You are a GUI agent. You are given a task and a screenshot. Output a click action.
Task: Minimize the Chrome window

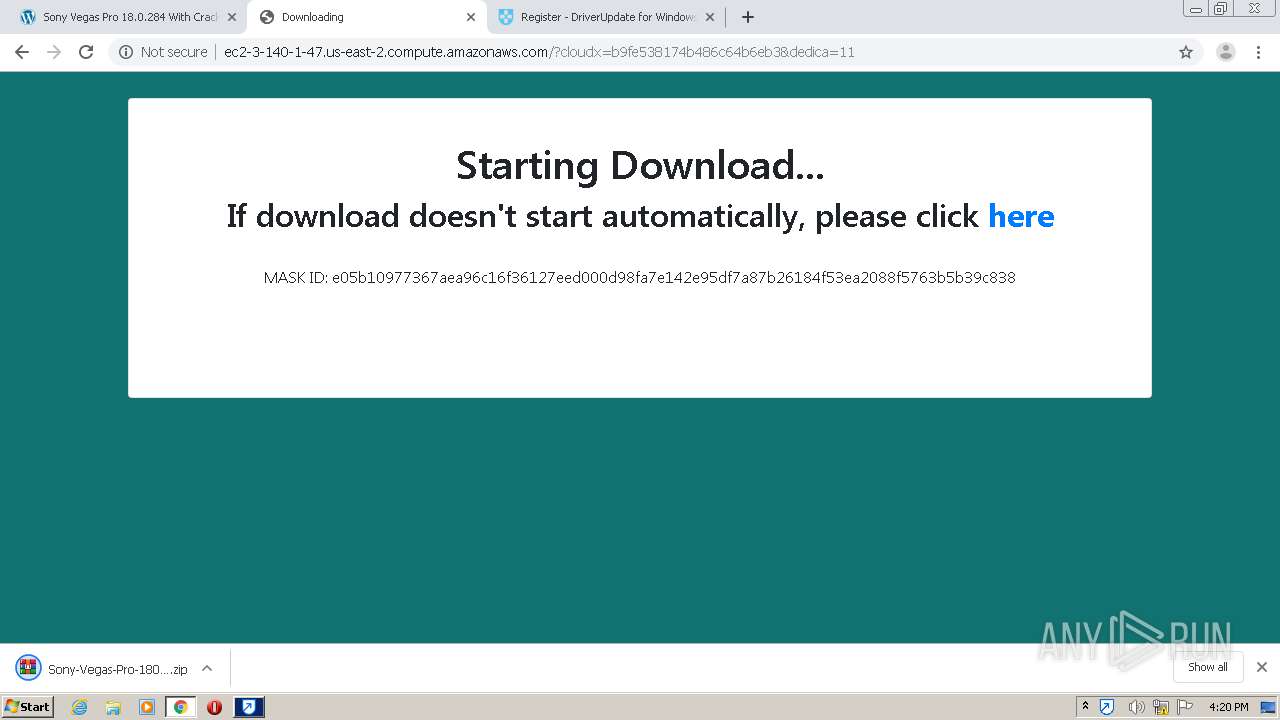click(1196, 9)
